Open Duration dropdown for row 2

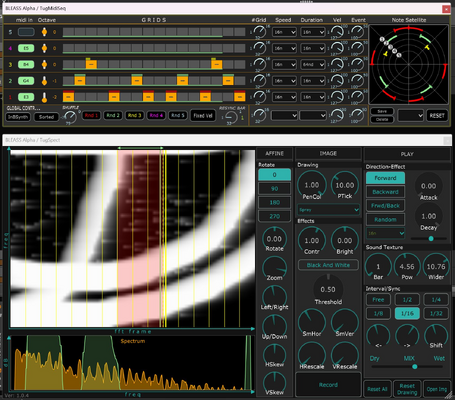[313, 80]
